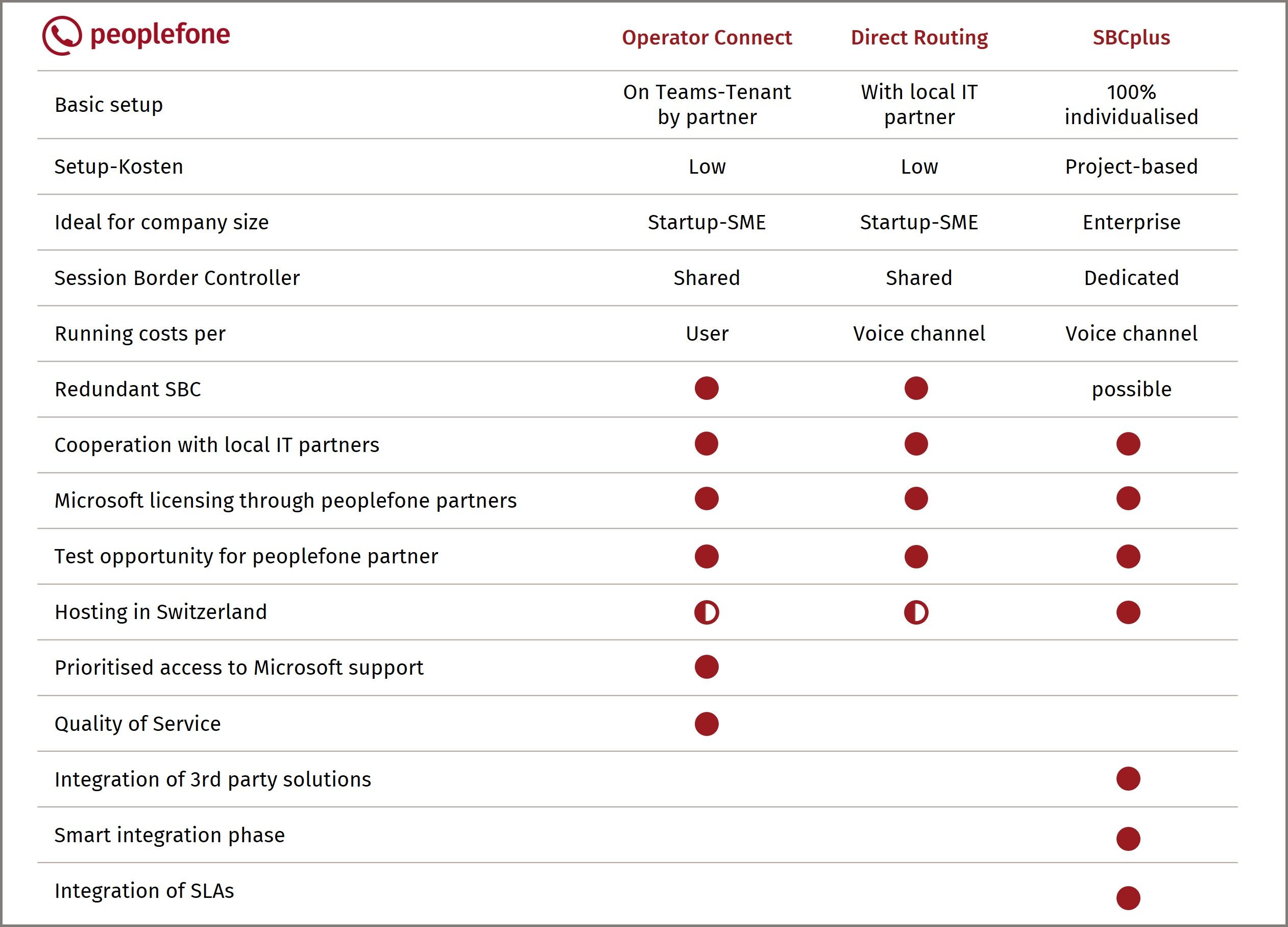This screenshot has height=927, width=1288.
Task: Click Direct Routing 'Voice channel' running costs cell
Action: pyautogui.click(x=919, y=334)
